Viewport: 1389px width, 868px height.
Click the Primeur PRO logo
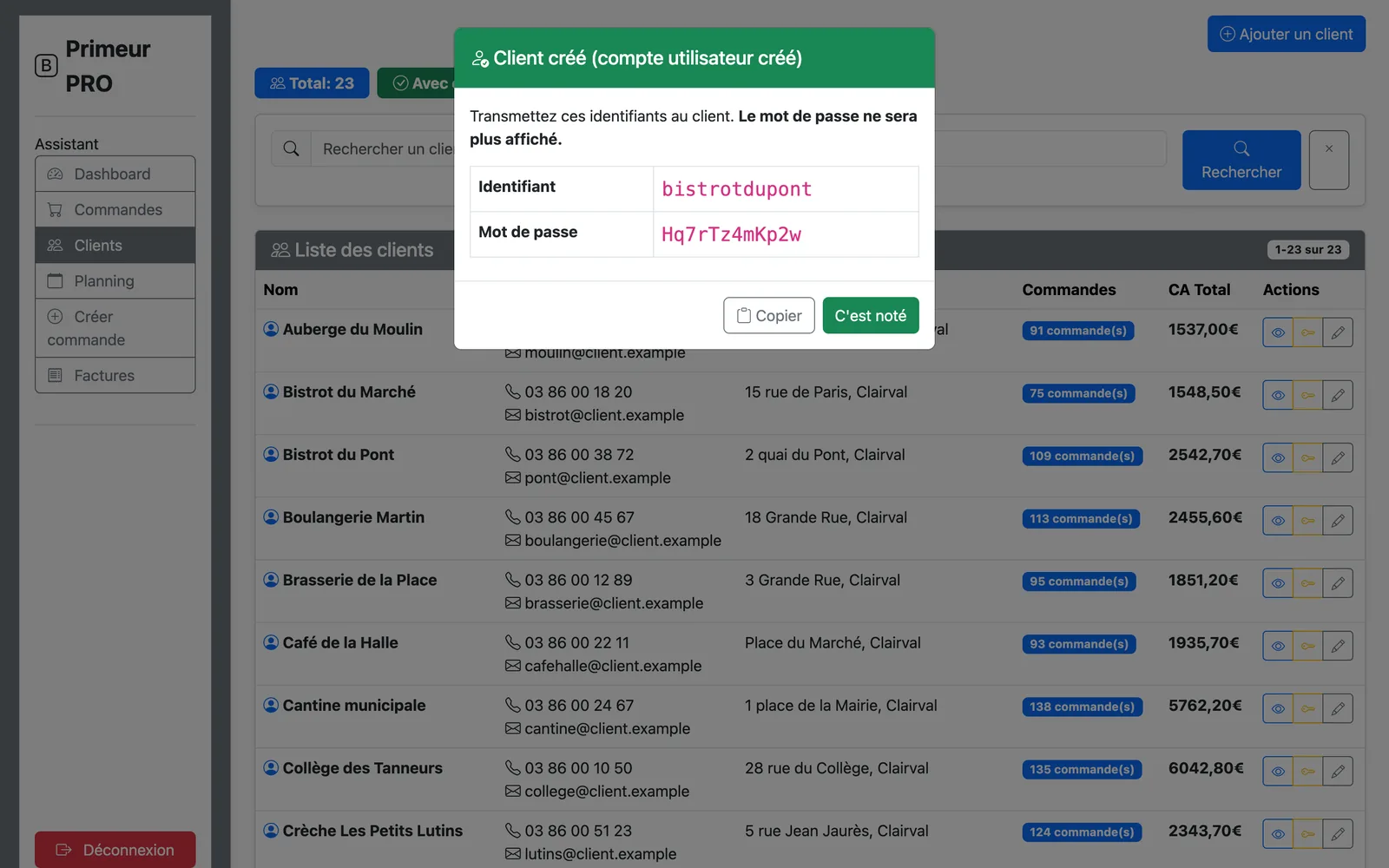pos(93,66)
